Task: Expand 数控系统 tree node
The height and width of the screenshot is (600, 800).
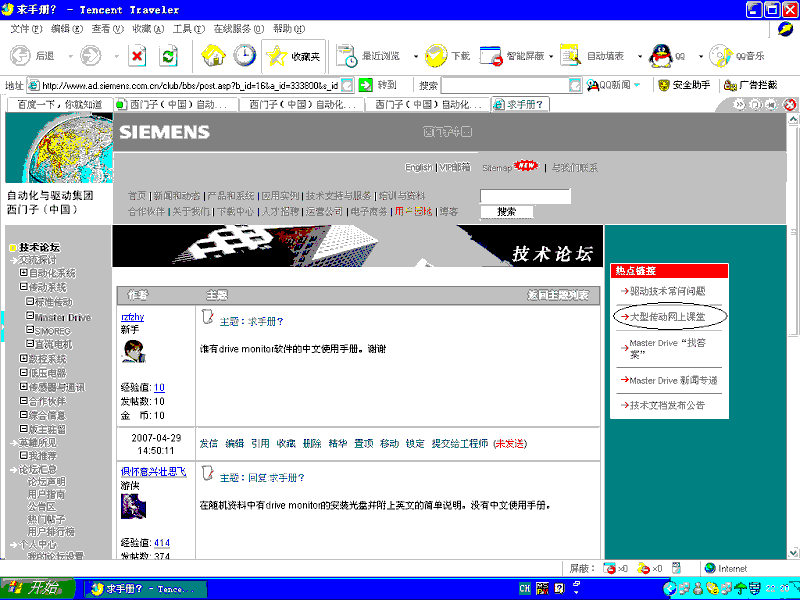Action: 23,359
